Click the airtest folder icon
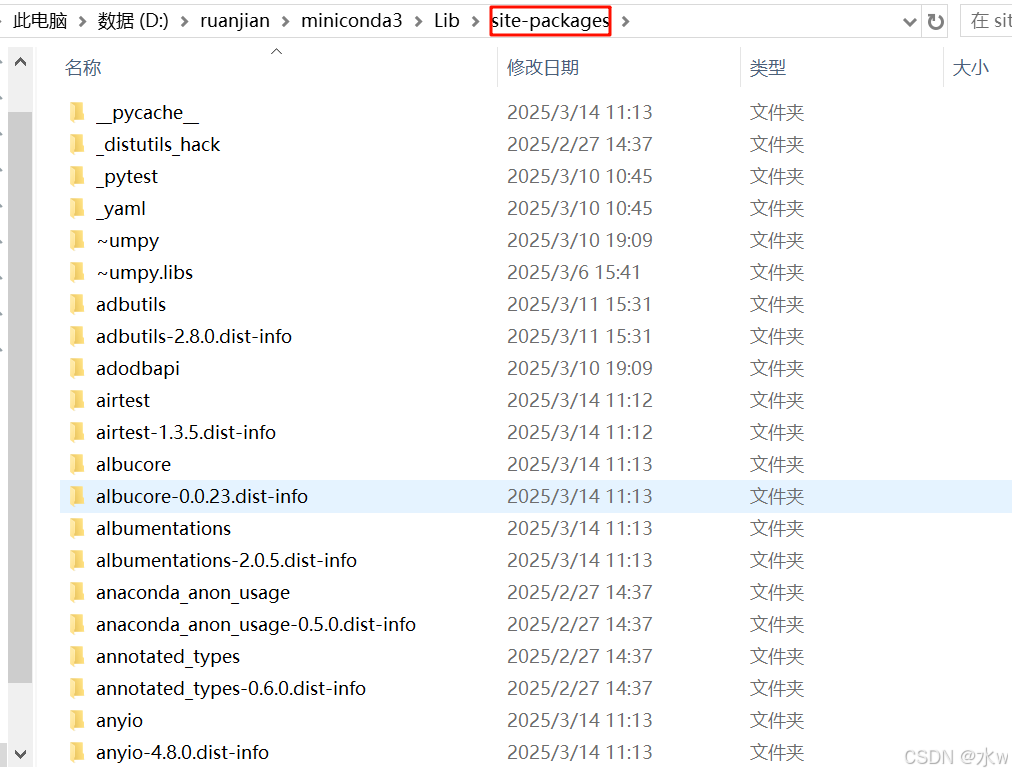1012x775 pixels. pos(77,400)
